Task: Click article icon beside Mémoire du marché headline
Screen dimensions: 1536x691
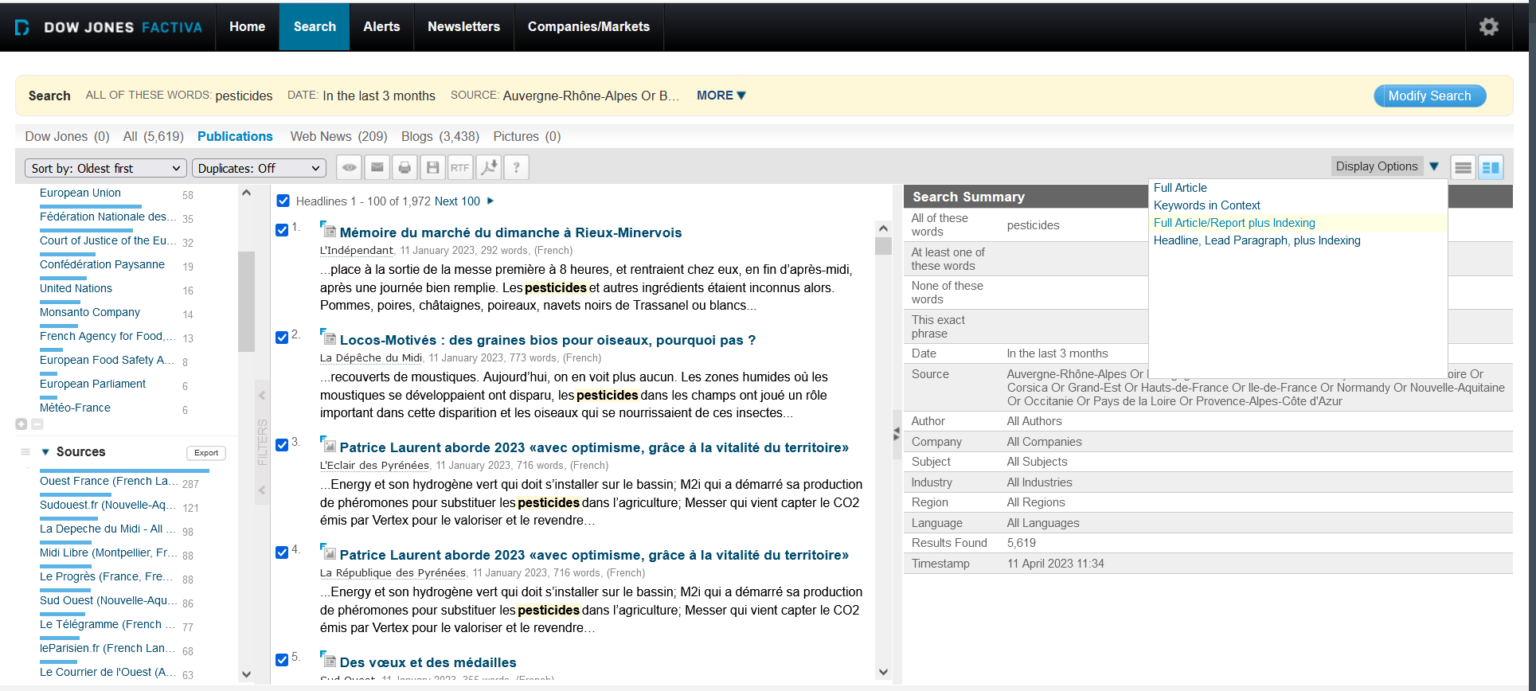Action: (328, 232)
